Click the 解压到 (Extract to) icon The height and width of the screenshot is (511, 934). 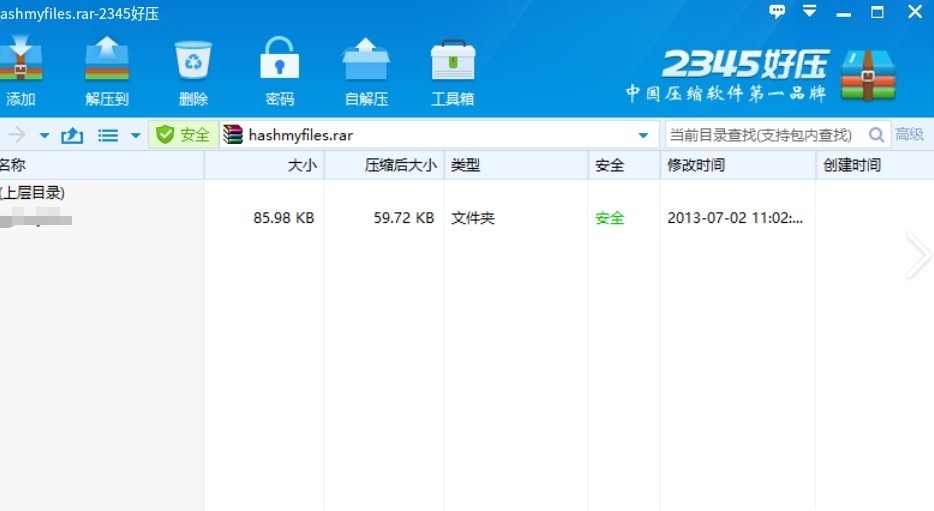tap(107, 70)
